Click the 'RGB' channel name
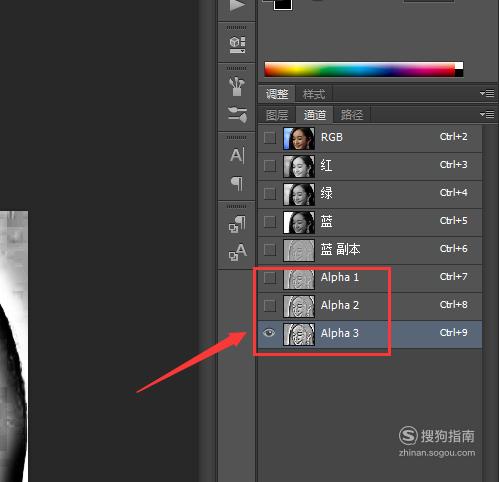Image resolution: width=499 pixels, height=482 pixels. tap(332, 137)
